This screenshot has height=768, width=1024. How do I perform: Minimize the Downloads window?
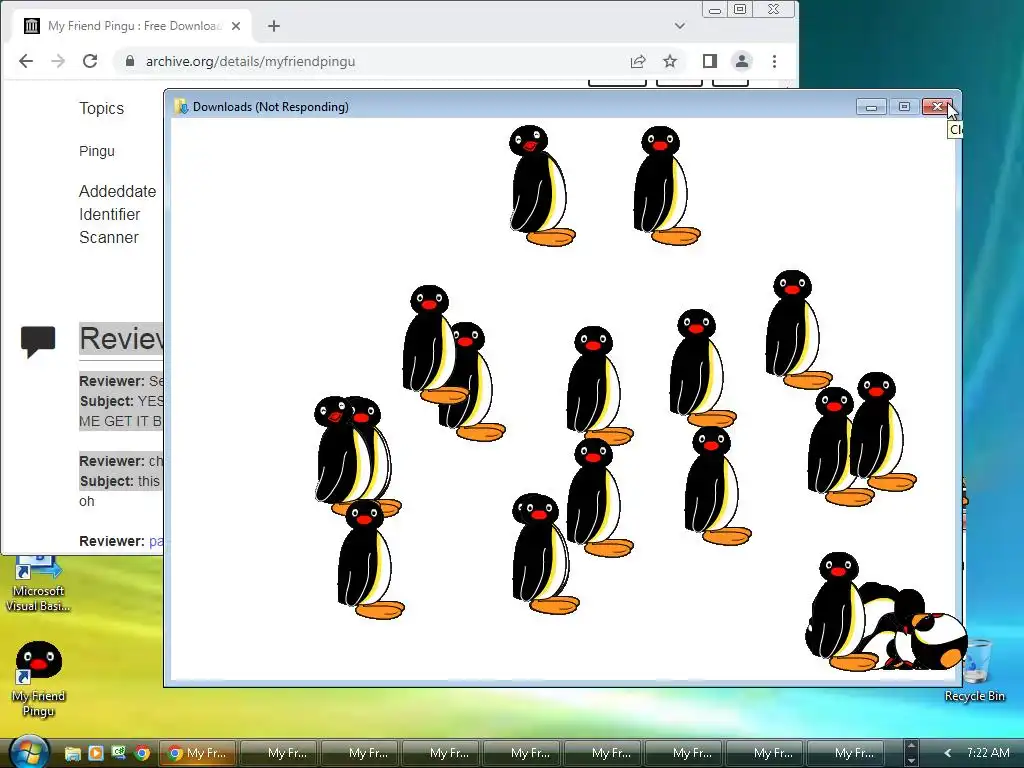(x=871, y=106)
